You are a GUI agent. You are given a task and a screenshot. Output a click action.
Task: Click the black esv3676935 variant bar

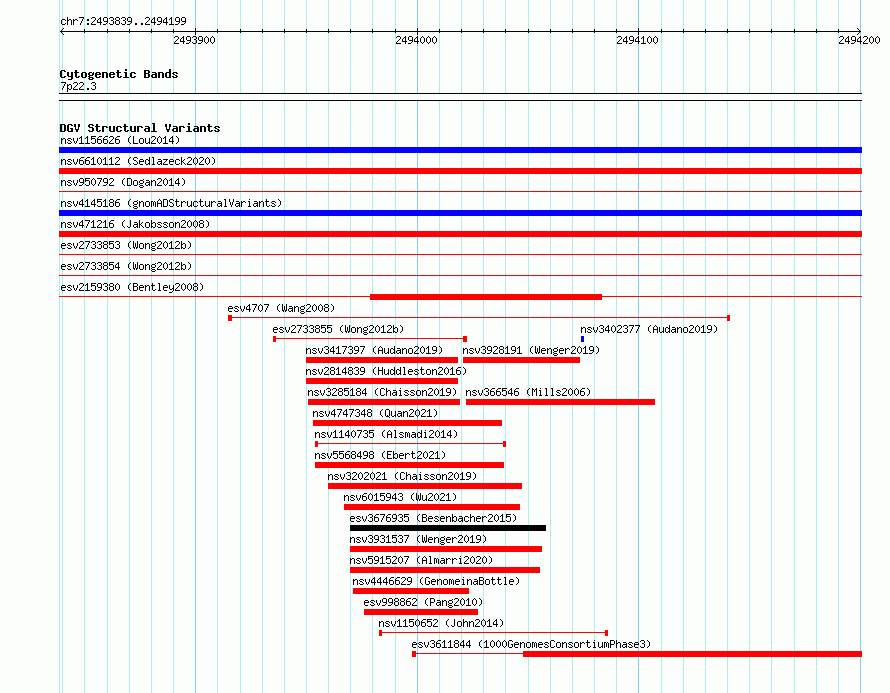coord(448,528)
